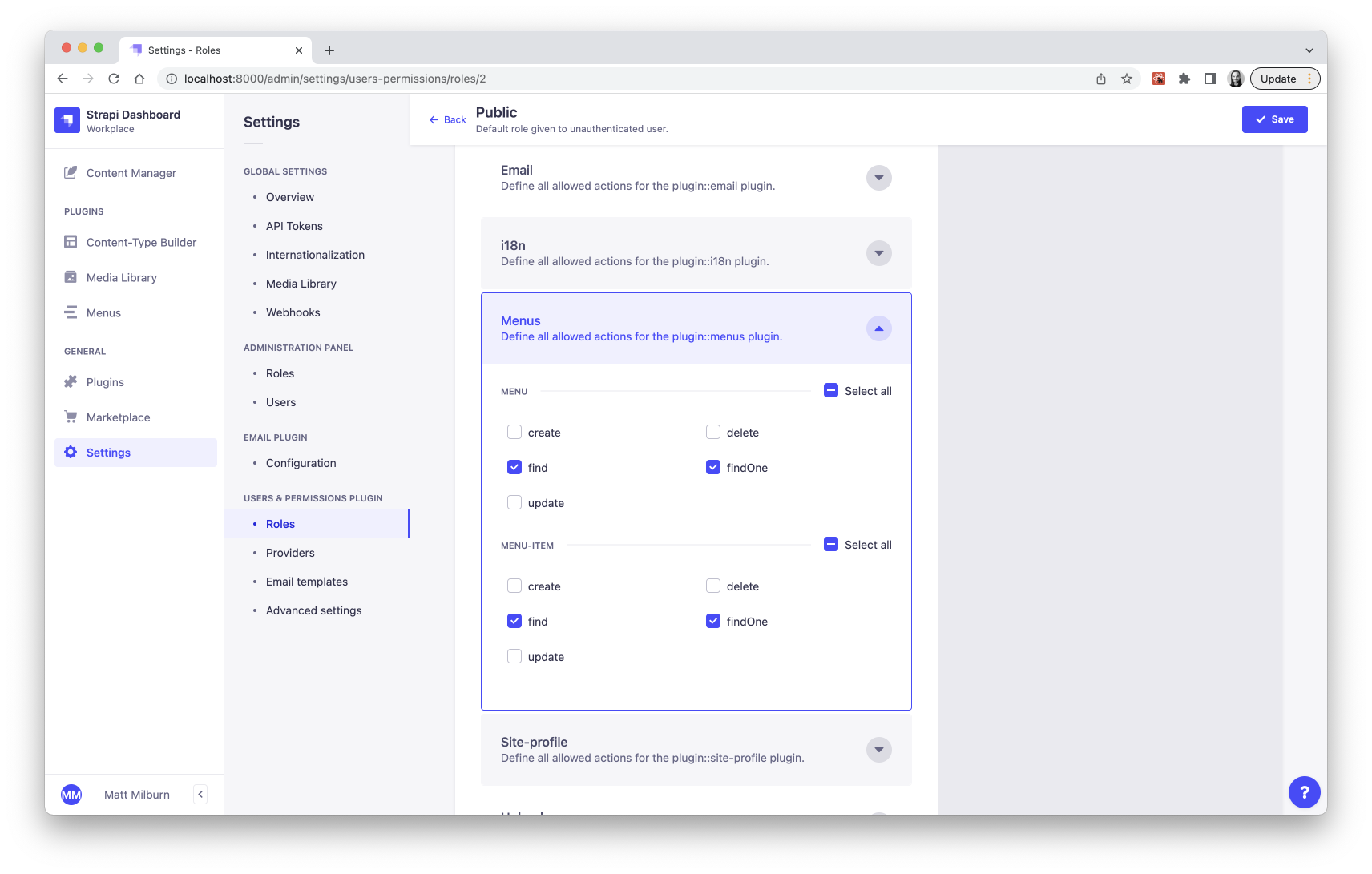The height and width of the screenshot is (874, 1372).
Task: Open API Tokens settings
Action: tap(294, 226)
